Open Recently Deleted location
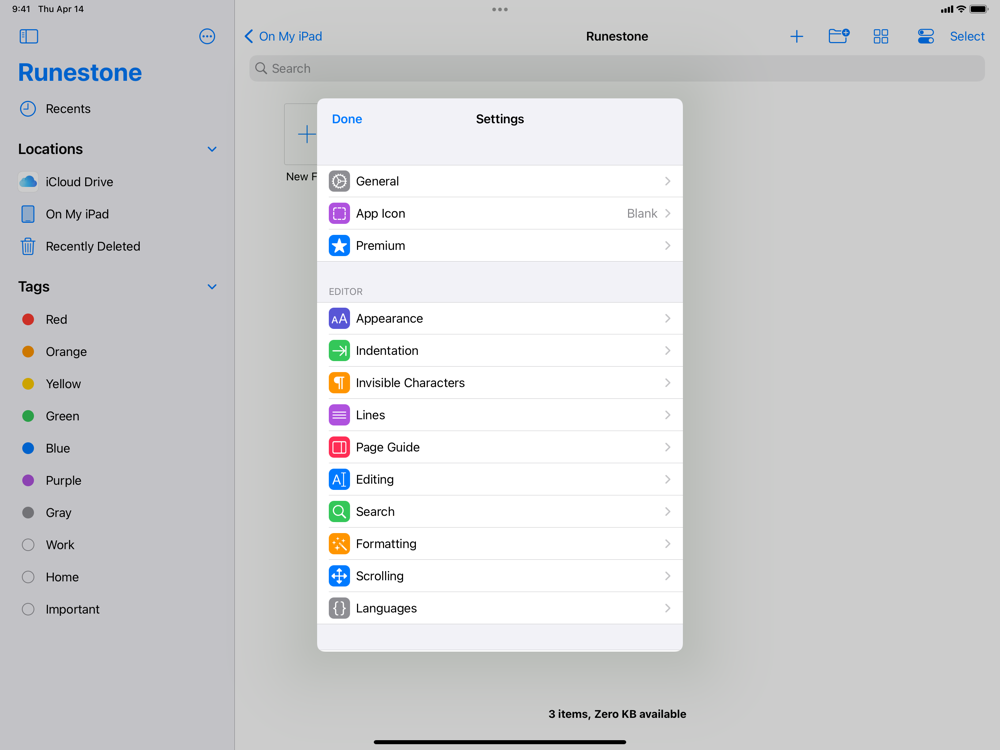Image resolution: width=1000 pixels, height=750 pixels. (x=118, y=246)
